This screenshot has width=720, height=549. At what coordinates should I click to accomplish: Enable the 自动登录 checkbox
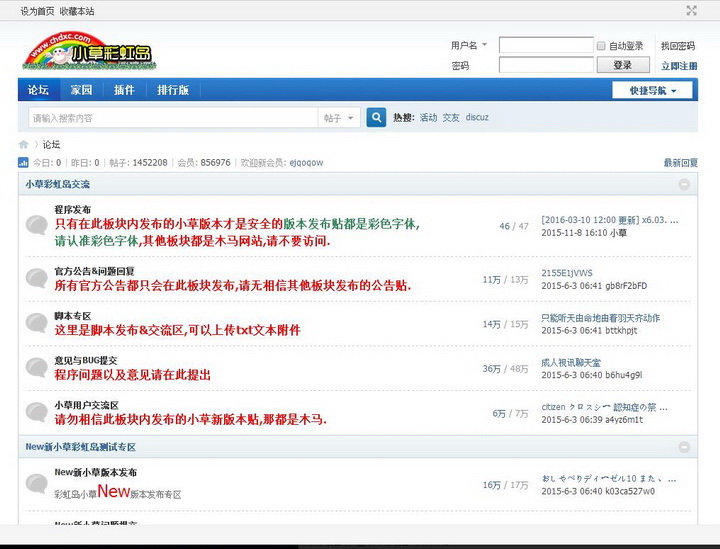point(601,46)
